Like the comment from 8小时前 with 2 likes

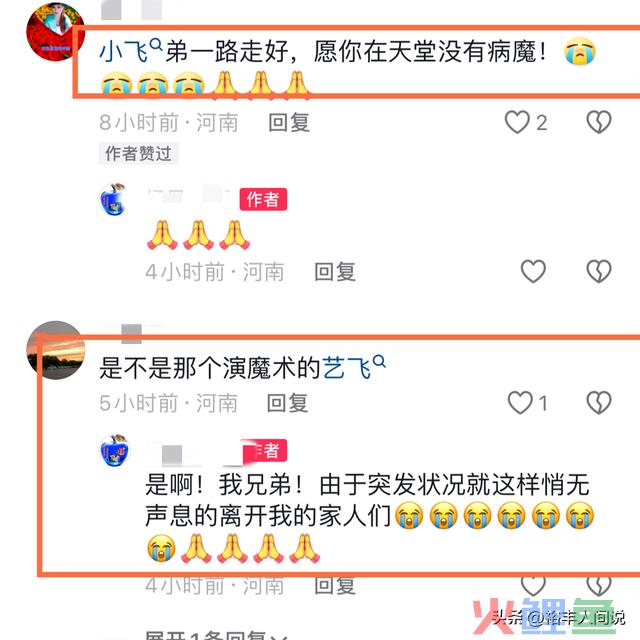click(517, 122)
